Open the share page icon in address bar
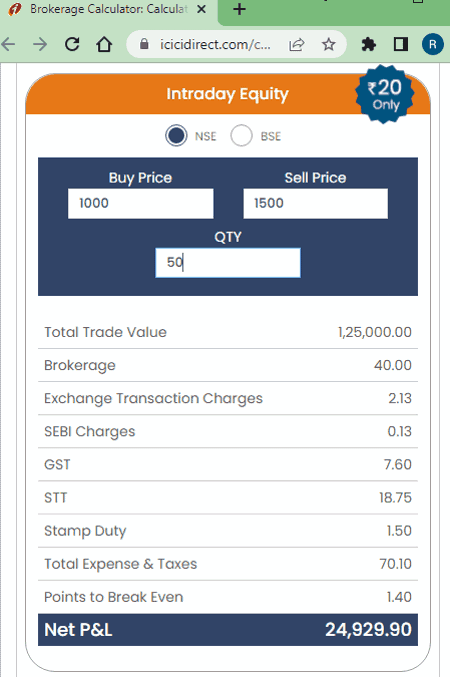The height and width of the screenshot is (677, 450). [297, 44]
